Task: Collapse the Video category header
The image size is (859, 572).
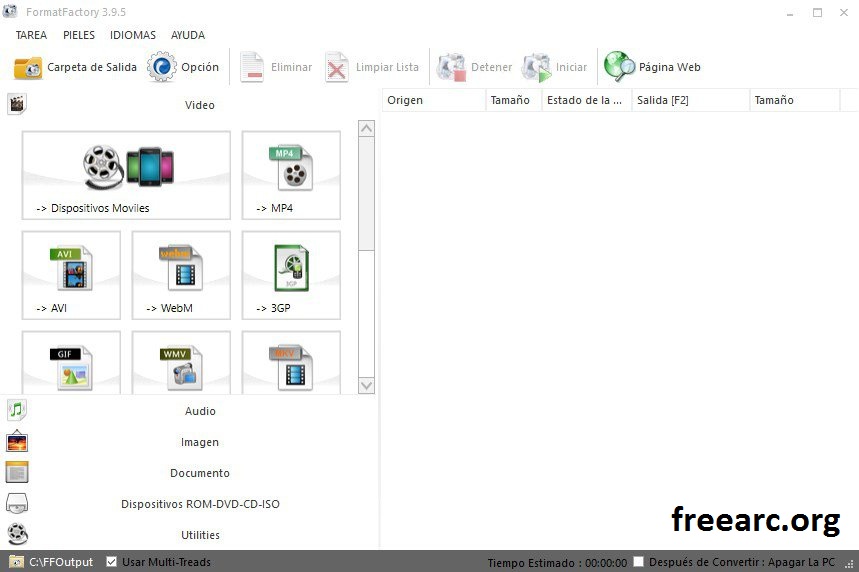Action: [189, 105]
